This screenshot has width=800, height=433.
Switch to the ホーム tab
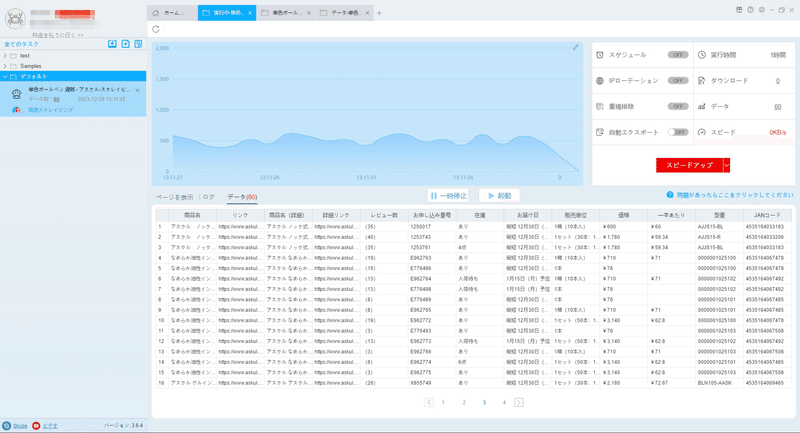(x=172, y=13)
